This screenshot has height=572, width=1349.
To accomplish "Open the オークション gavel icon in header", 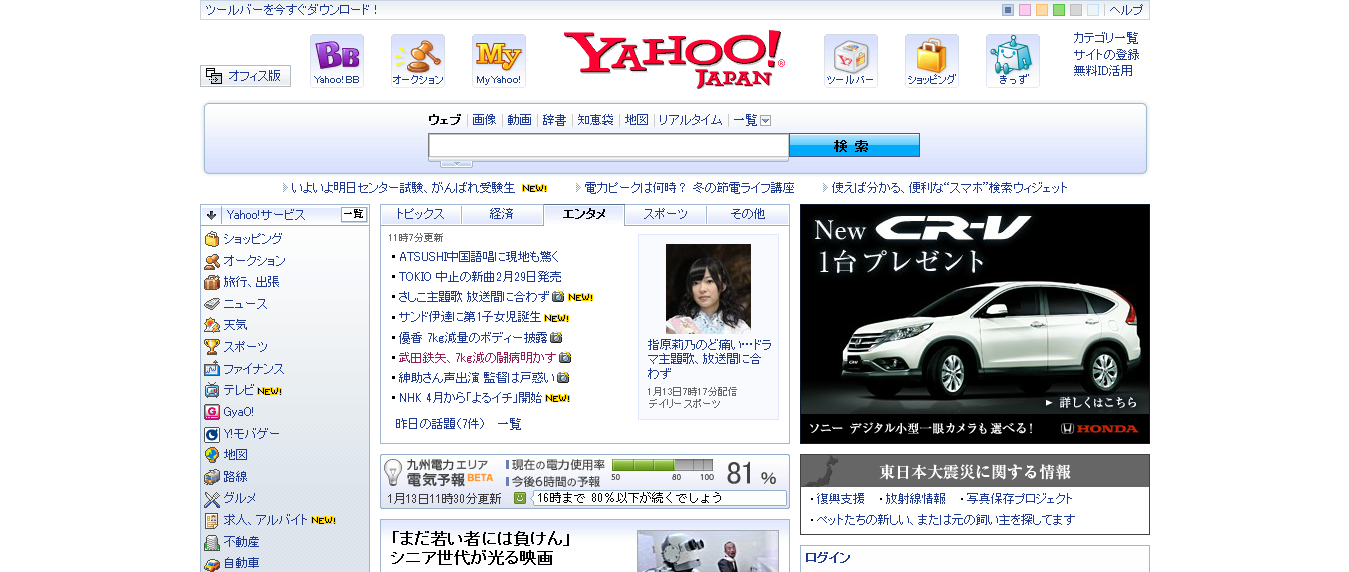I will [x=418, y=61].
